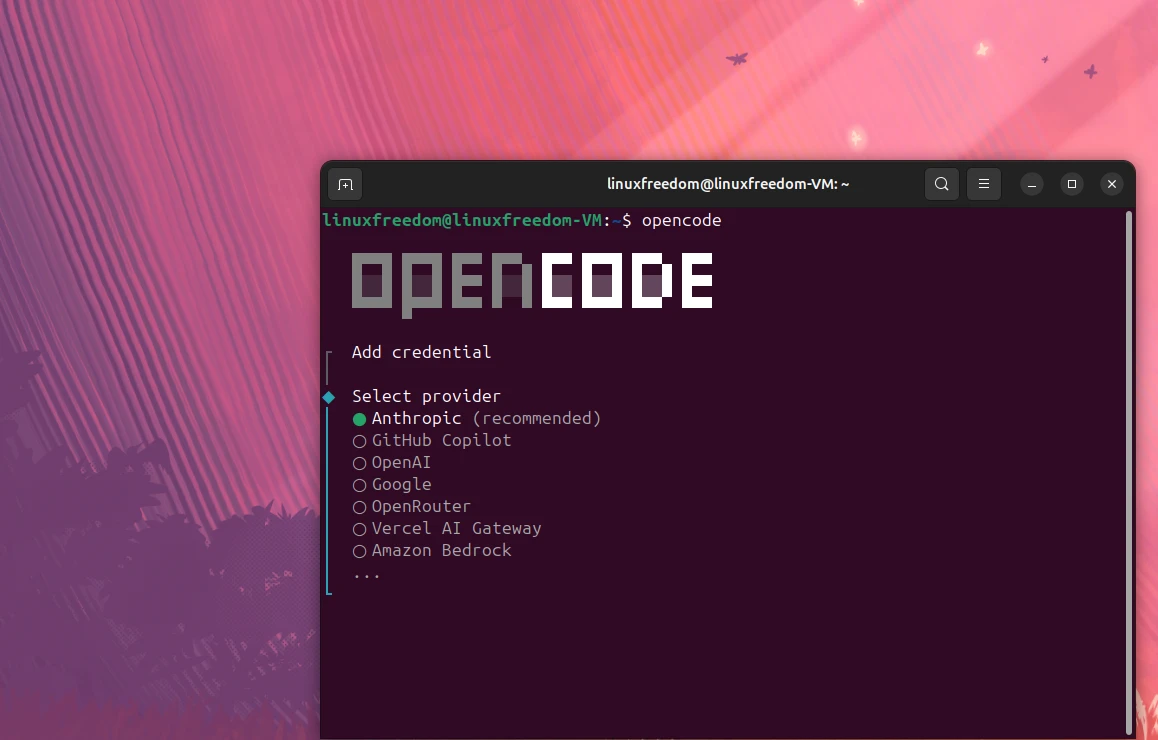Click the Add credential heading
The width and height of the screenshot is (1158, 740).
coord(421,352)
